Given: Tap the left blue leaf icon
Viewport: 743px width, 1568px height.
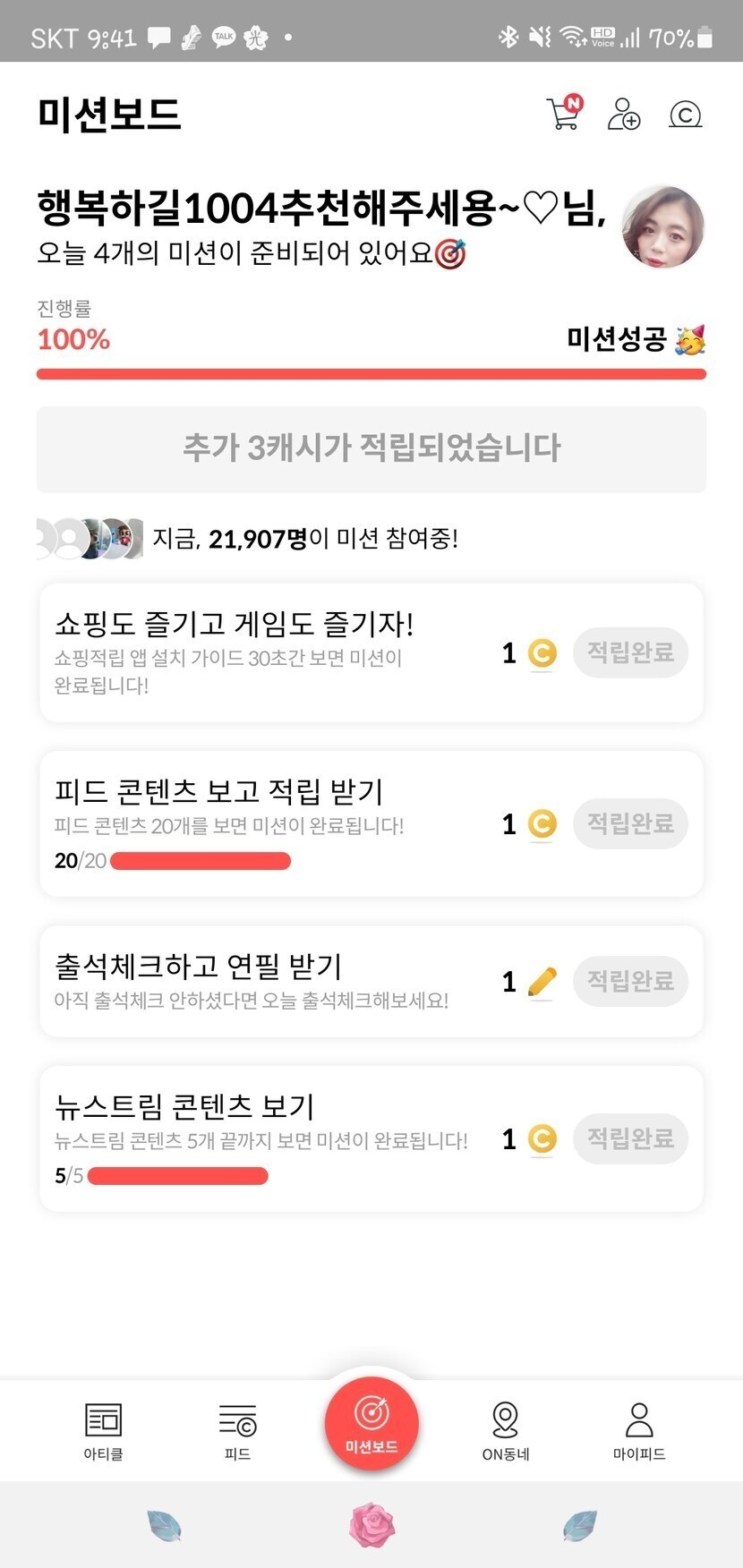Looking at the screenshot, I should [x=164, y=1525].
